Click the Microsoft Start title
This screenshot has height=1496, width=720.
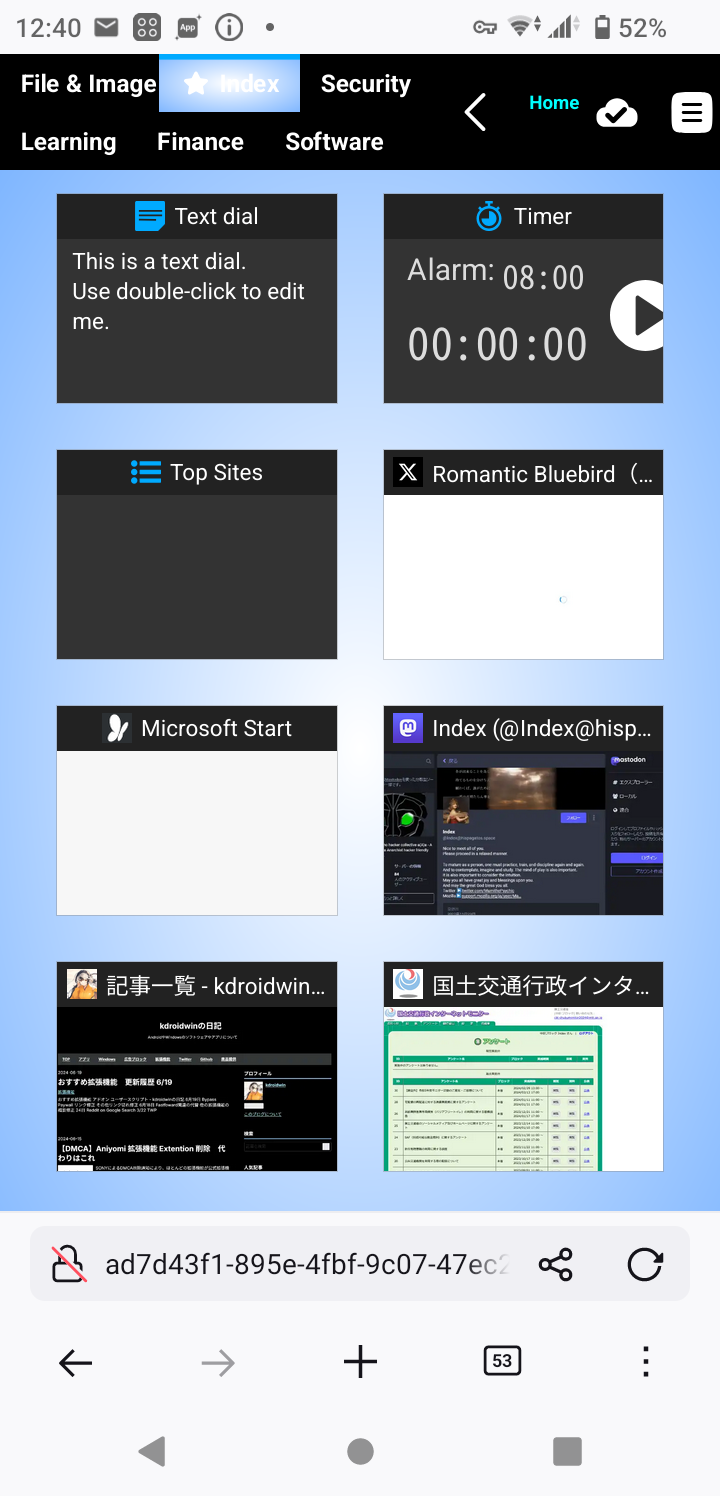(x=217, y=728)
